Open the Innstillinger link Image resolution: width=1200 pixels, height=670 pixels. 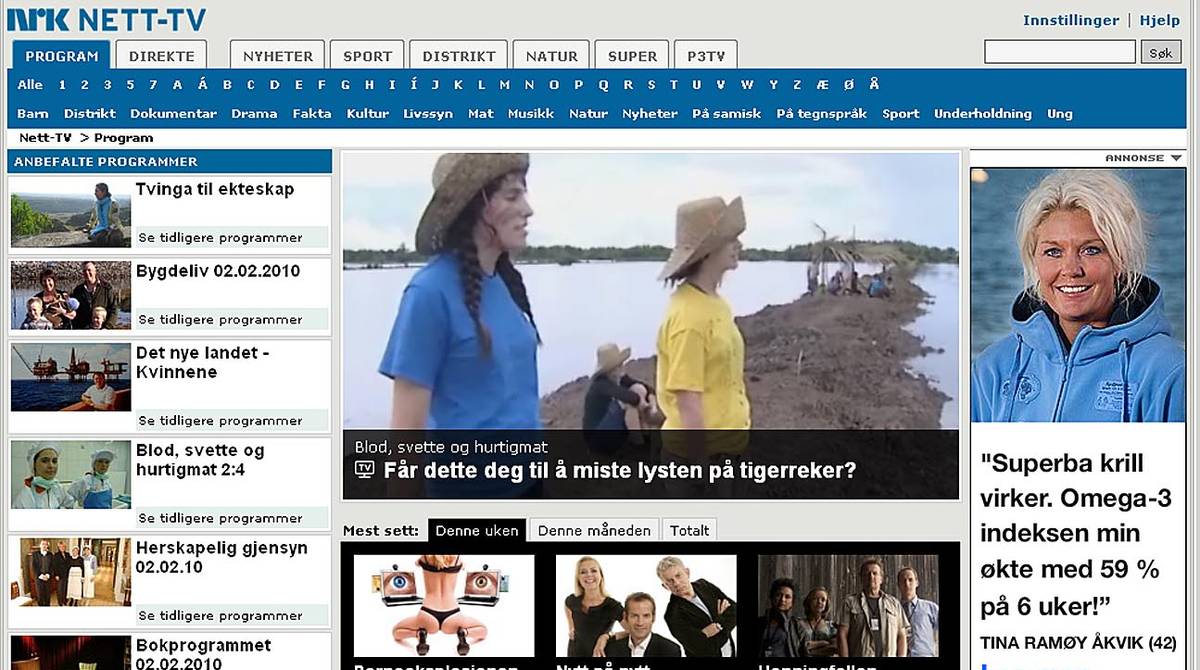[x=1071, y=20]
